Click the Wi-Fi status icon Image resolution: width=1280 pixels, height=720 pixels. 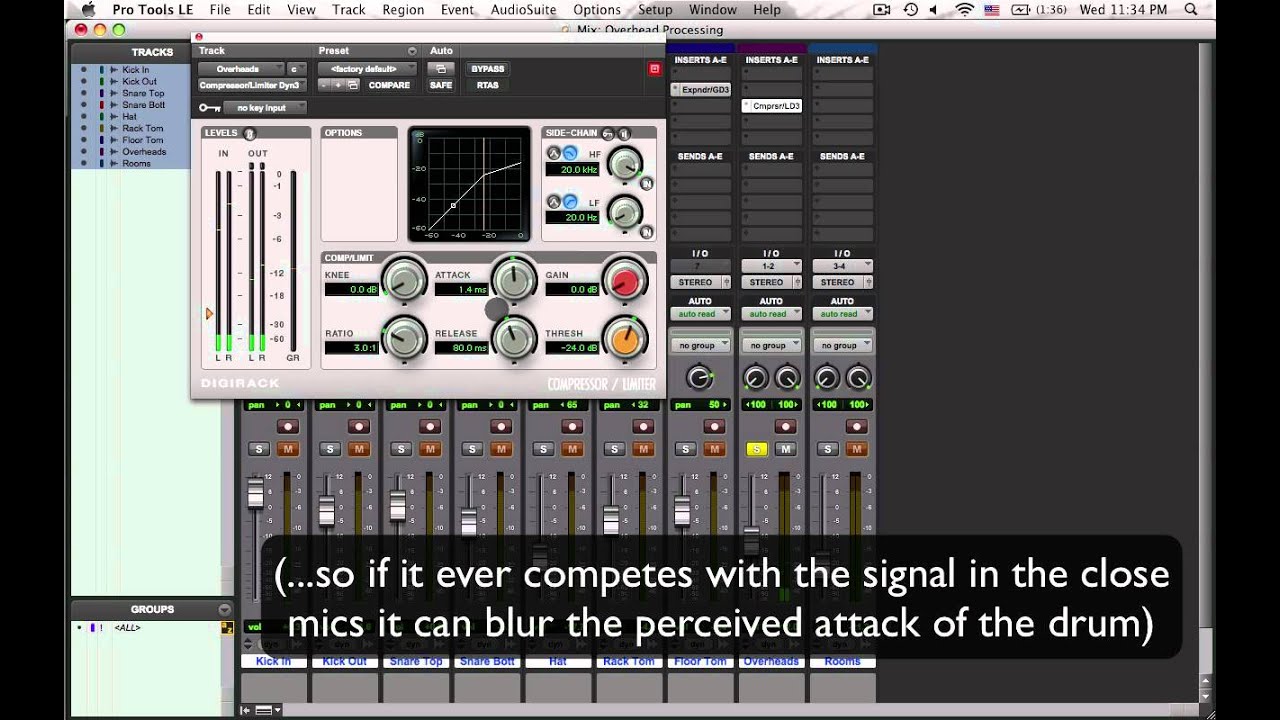pyautogui.click(x=964, y=9)
